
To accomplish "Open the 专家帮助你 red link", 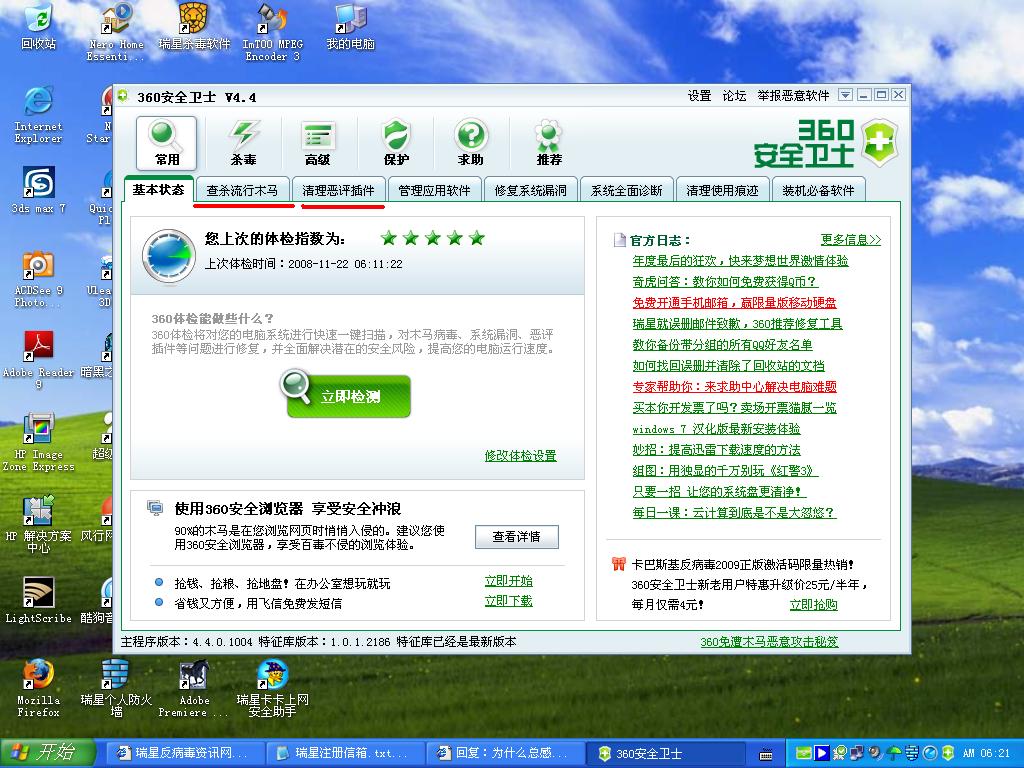I will (735, 387).
